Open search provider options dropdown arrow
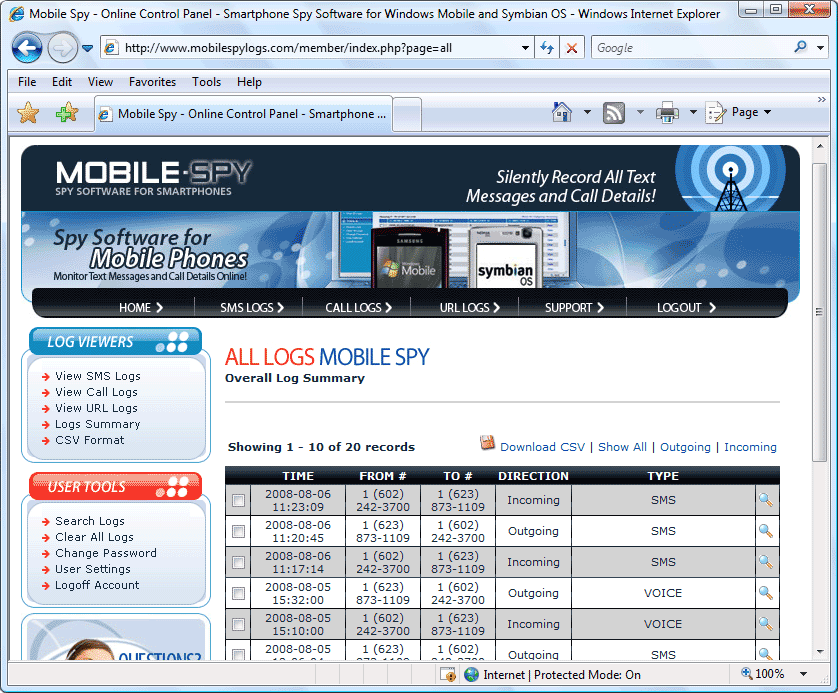 point(820,48)
